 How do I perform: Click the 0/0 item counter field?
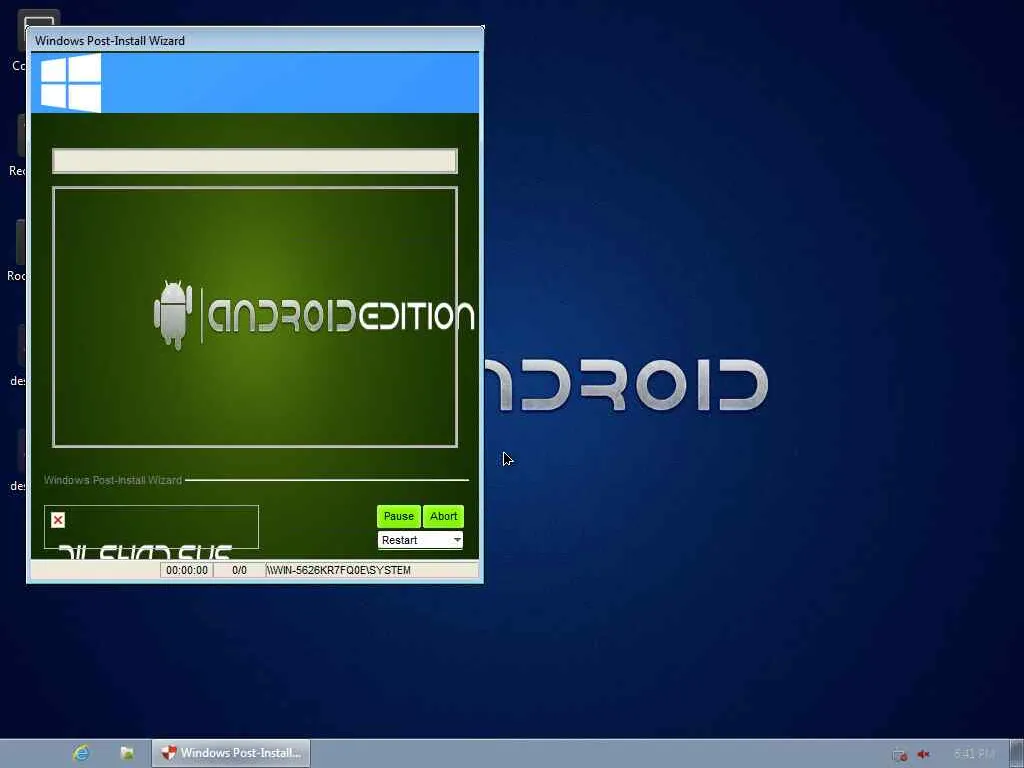tap(240, 570)
